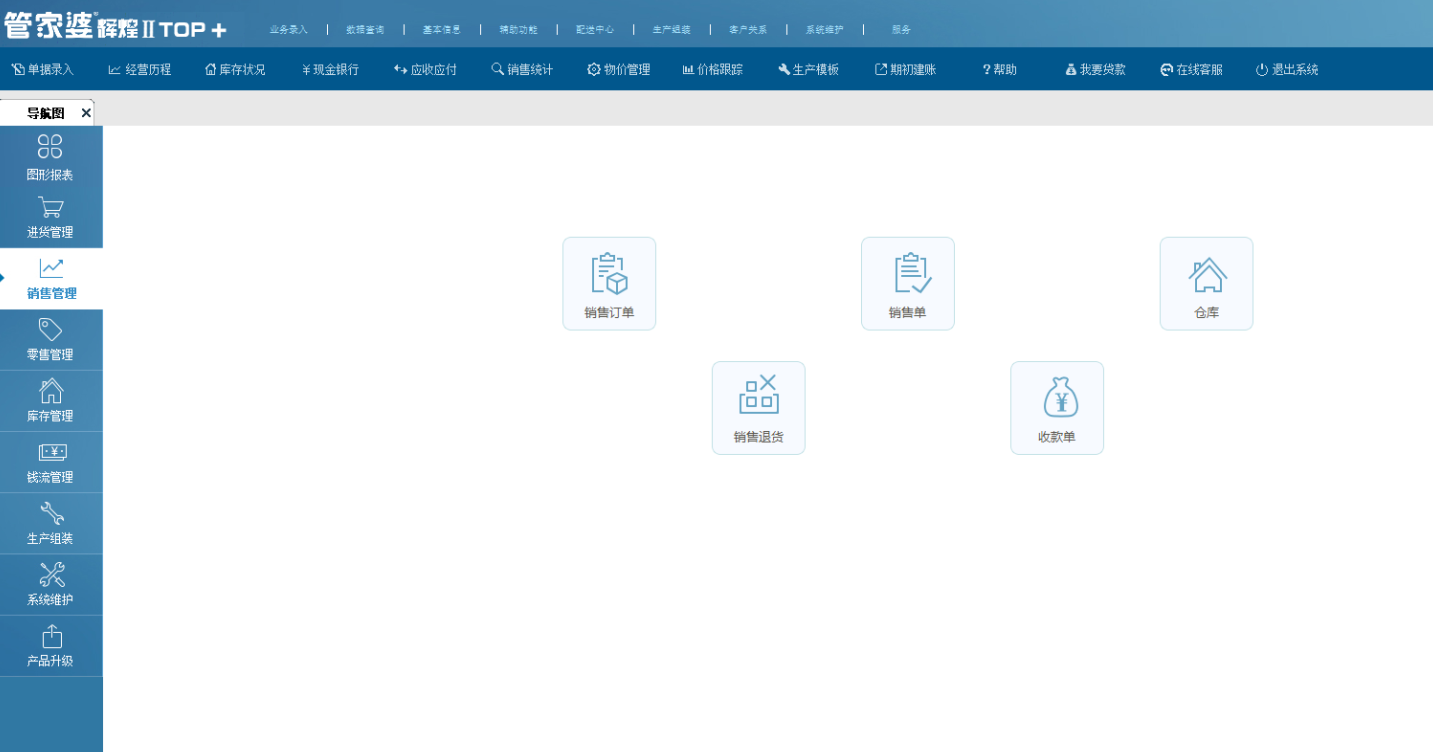
Task: Open 期初建账 toolbar item
Action: pyautogui.click(x=905, y=70)
